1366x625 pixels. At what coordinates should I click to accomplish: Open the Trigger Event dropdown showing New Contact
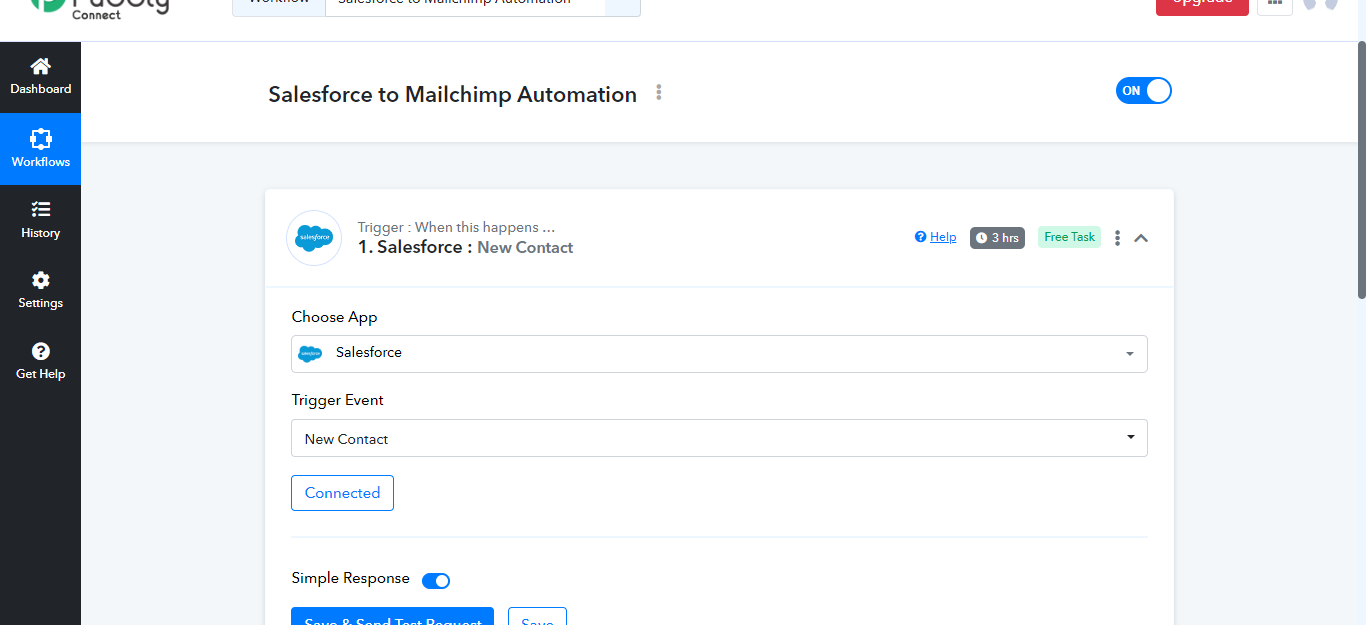pyautogui.click(x=719, y=438)
